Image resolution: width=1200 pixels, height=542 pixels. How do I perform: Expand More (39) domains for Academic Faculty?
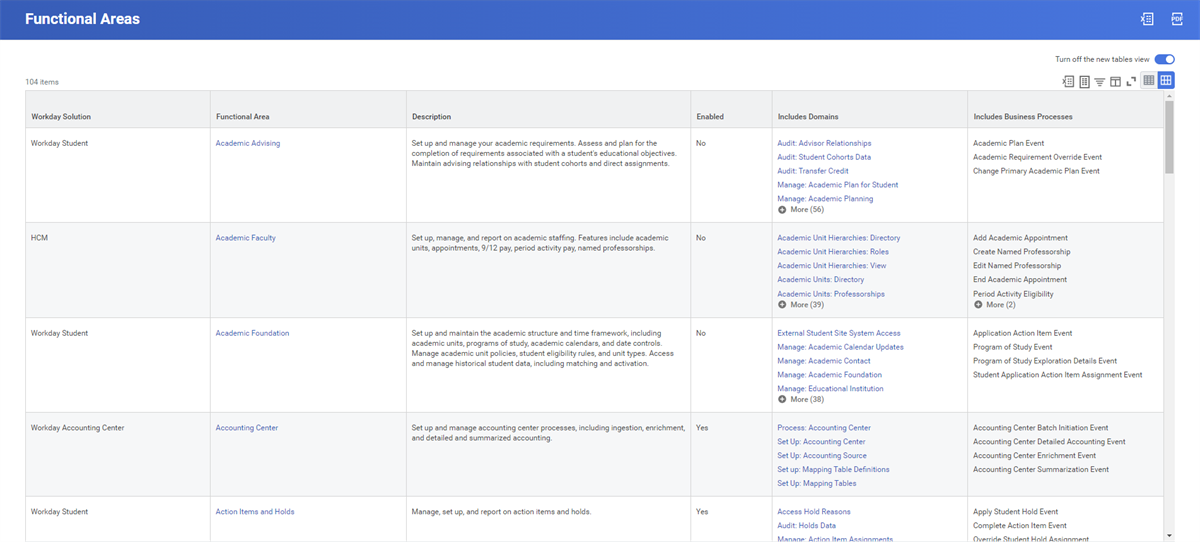tap(801, 305)
